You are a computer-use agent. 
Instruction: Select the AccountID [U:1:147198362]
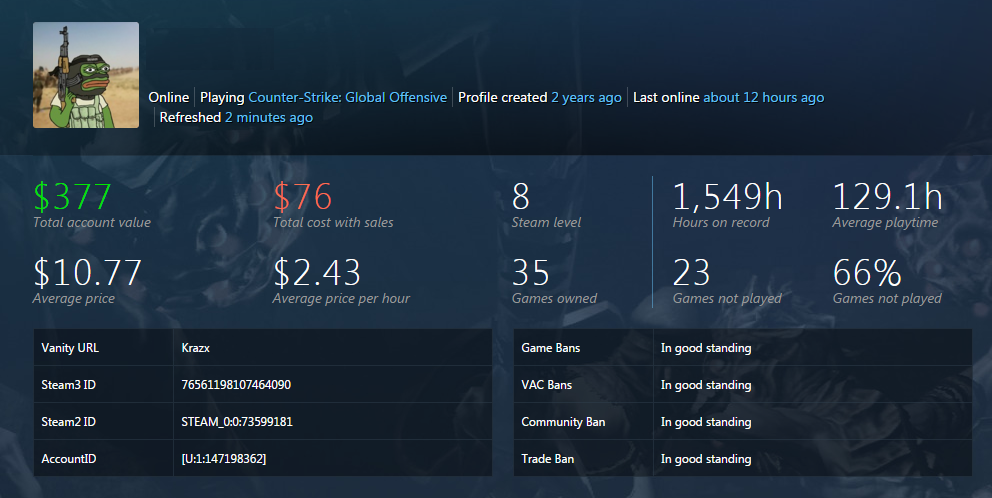[x=224, y=459]
